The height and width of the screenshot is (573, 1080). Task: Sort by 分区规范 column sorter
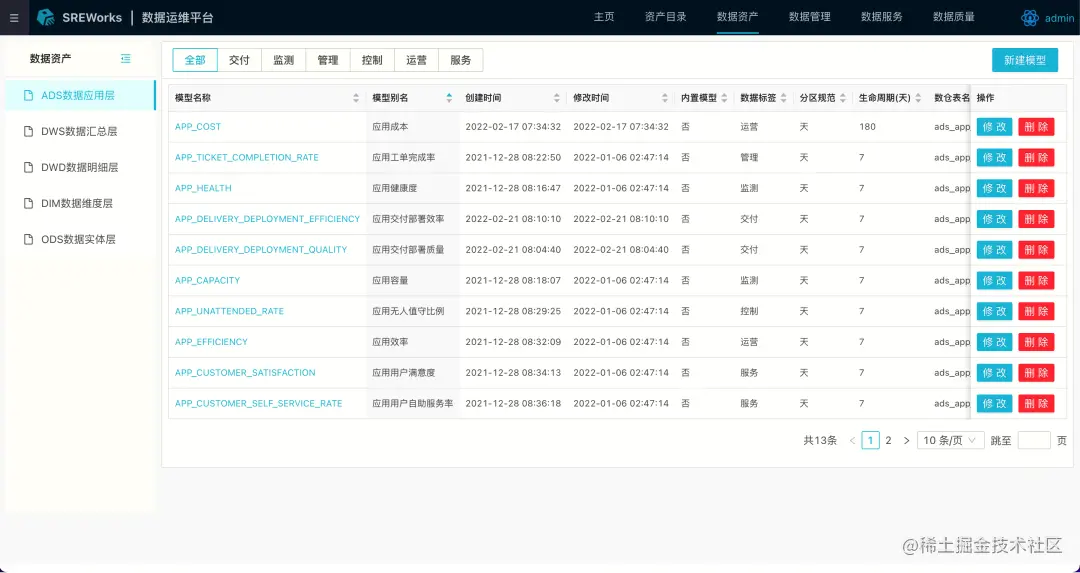pos(842,98)
